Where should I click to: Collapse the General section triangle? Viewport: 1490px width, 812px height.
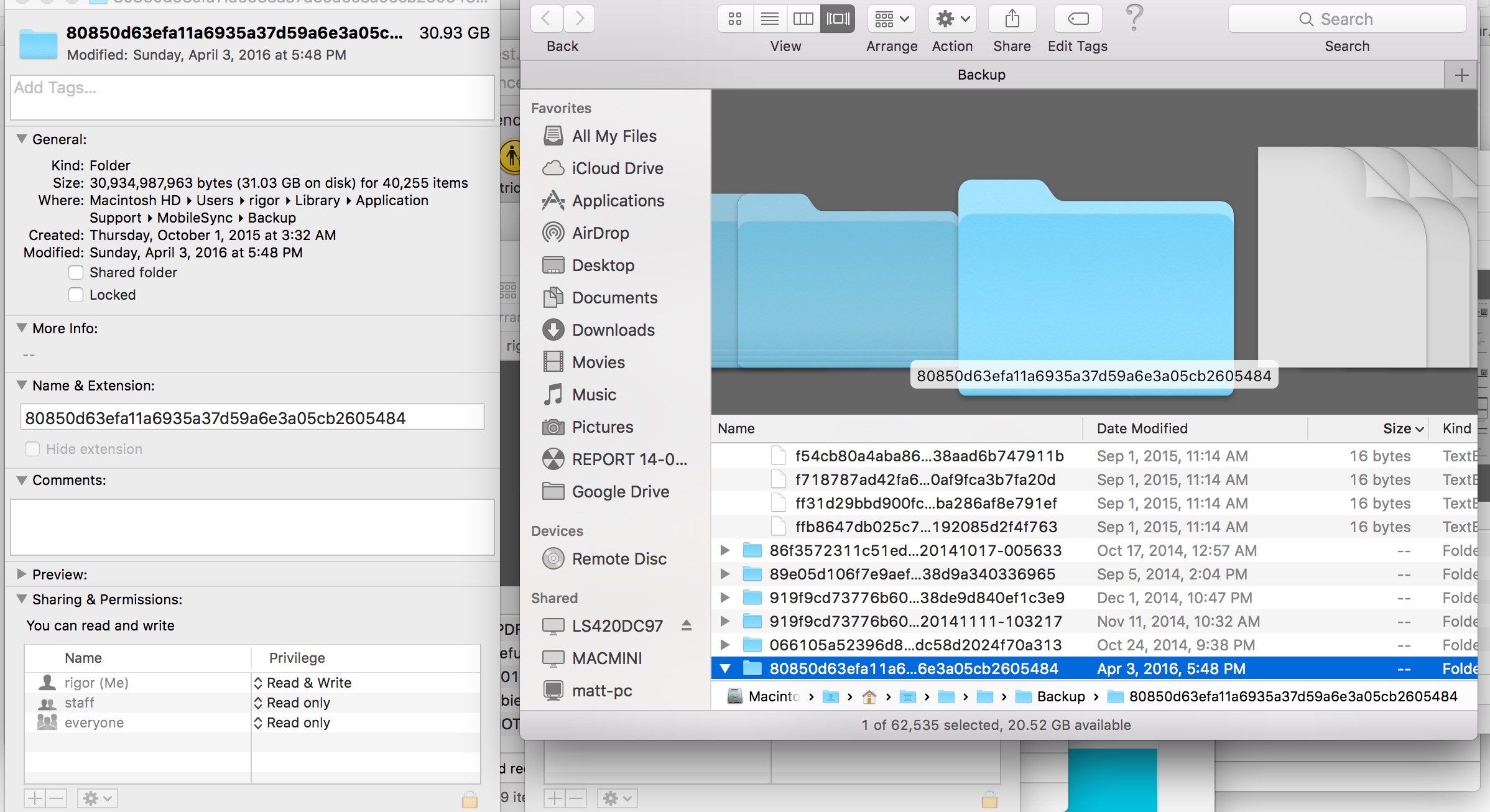point(22,139)
